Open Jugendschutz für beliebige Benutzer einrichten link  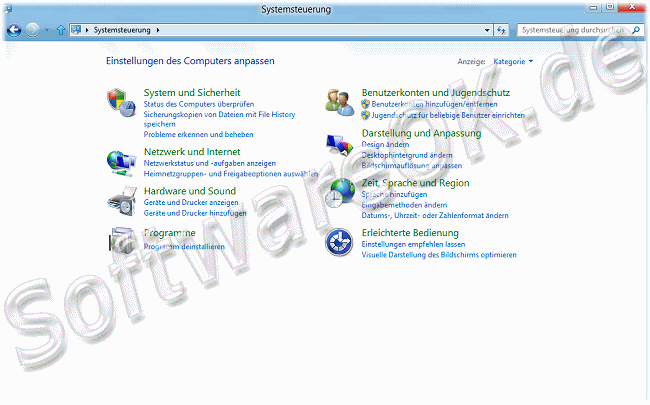pos(448,115)
